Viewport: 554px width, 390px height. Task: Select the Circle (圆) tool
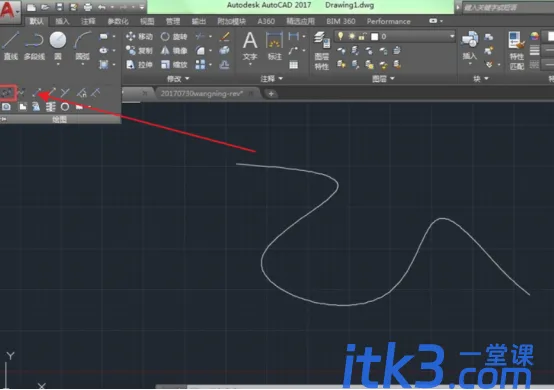58,45
